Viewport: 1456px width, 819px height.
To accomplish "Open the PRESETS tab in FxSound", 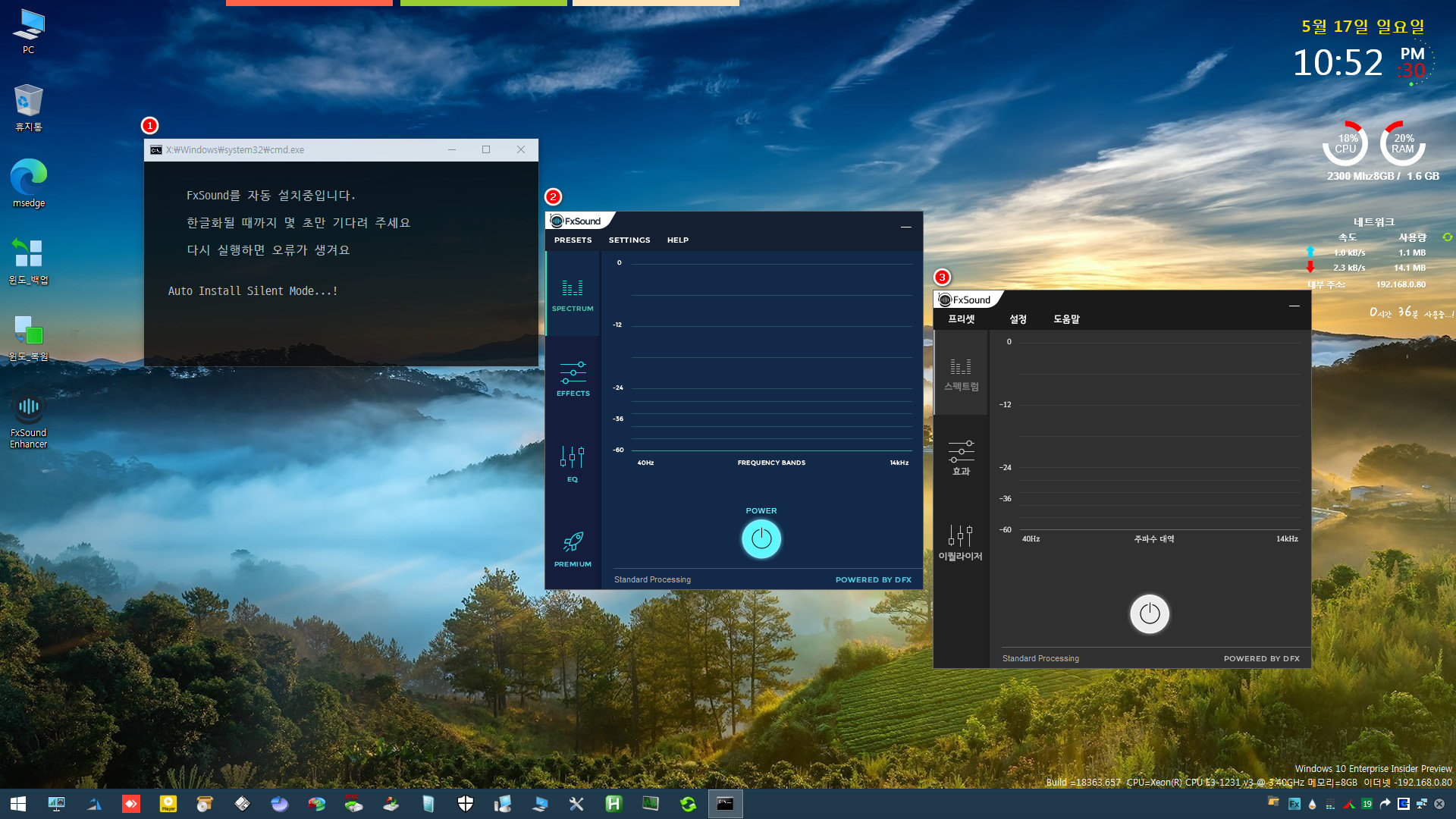I will tap(572, 240).
